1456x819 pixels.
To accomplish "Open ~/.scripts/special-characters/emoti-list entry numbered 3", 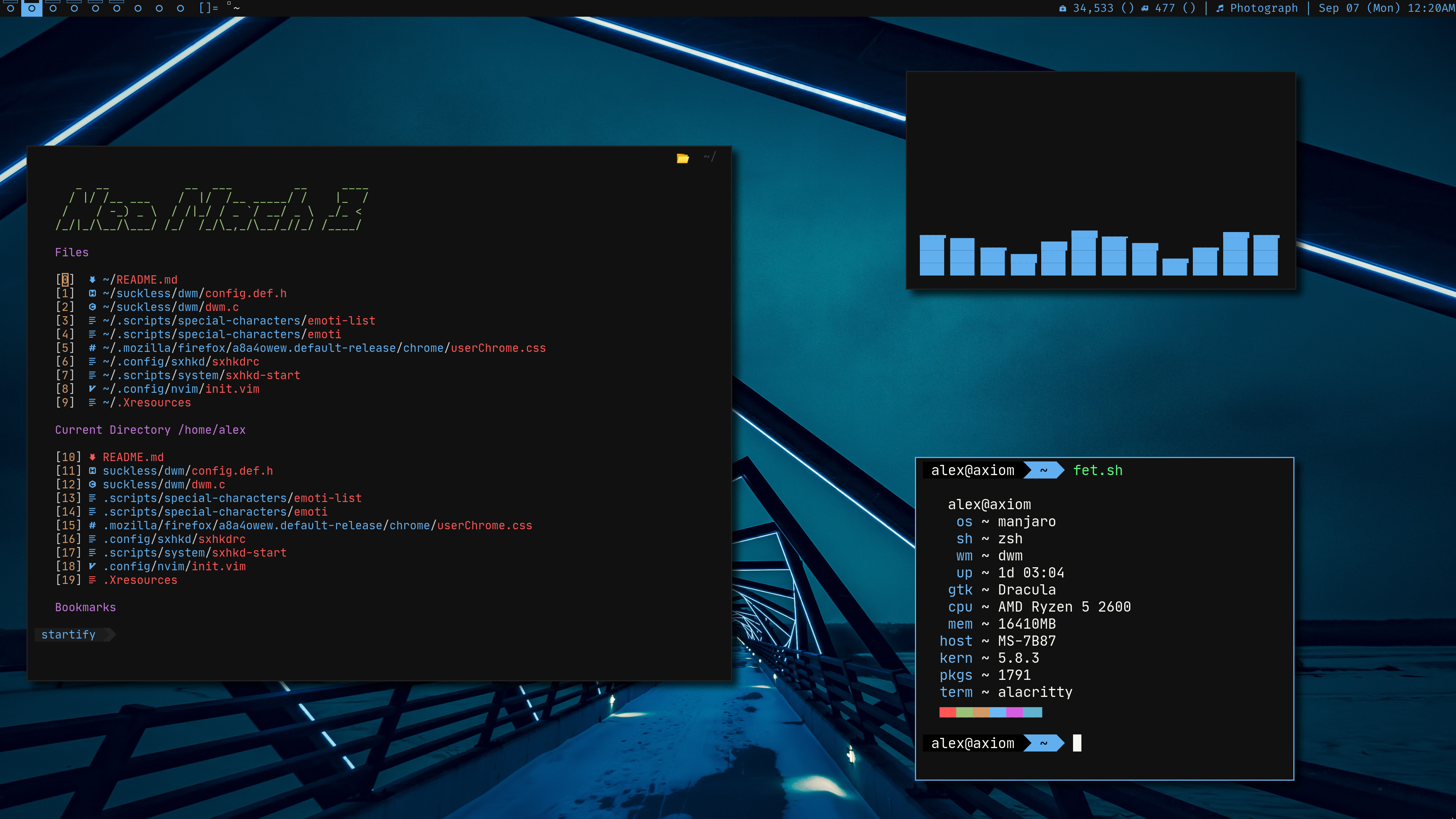I will (x=238, y=321).
